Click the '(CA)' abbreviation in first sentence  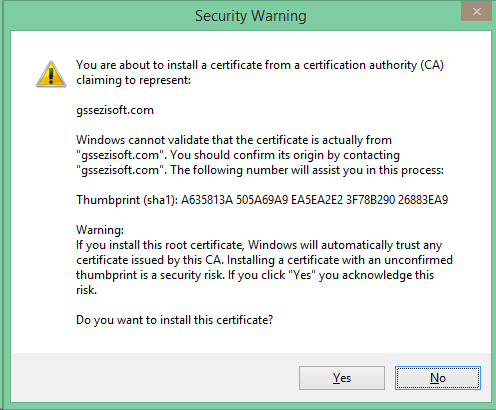[x=432, y=65]
